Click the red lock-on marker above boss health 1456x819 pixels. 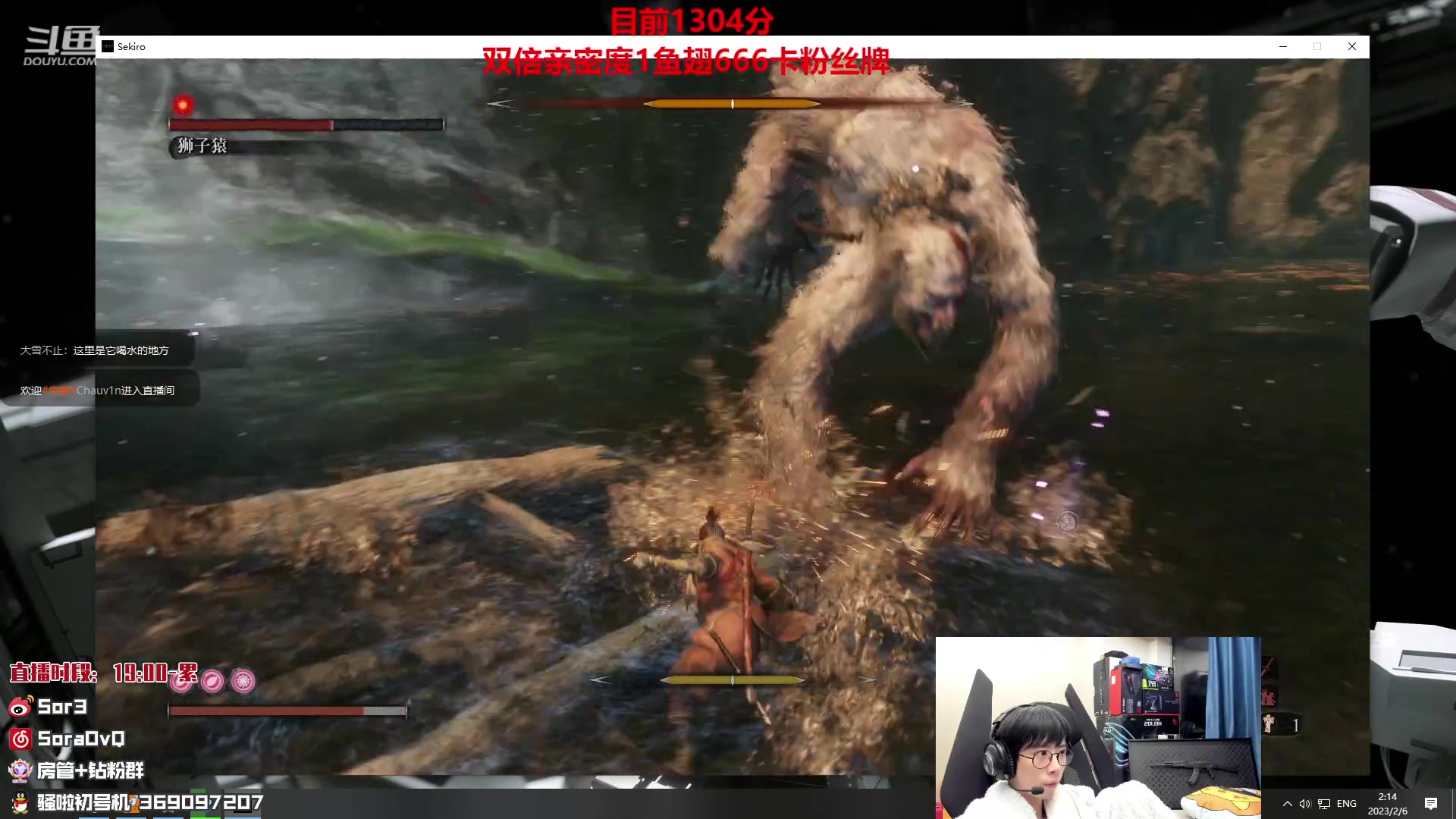[183, 105]
